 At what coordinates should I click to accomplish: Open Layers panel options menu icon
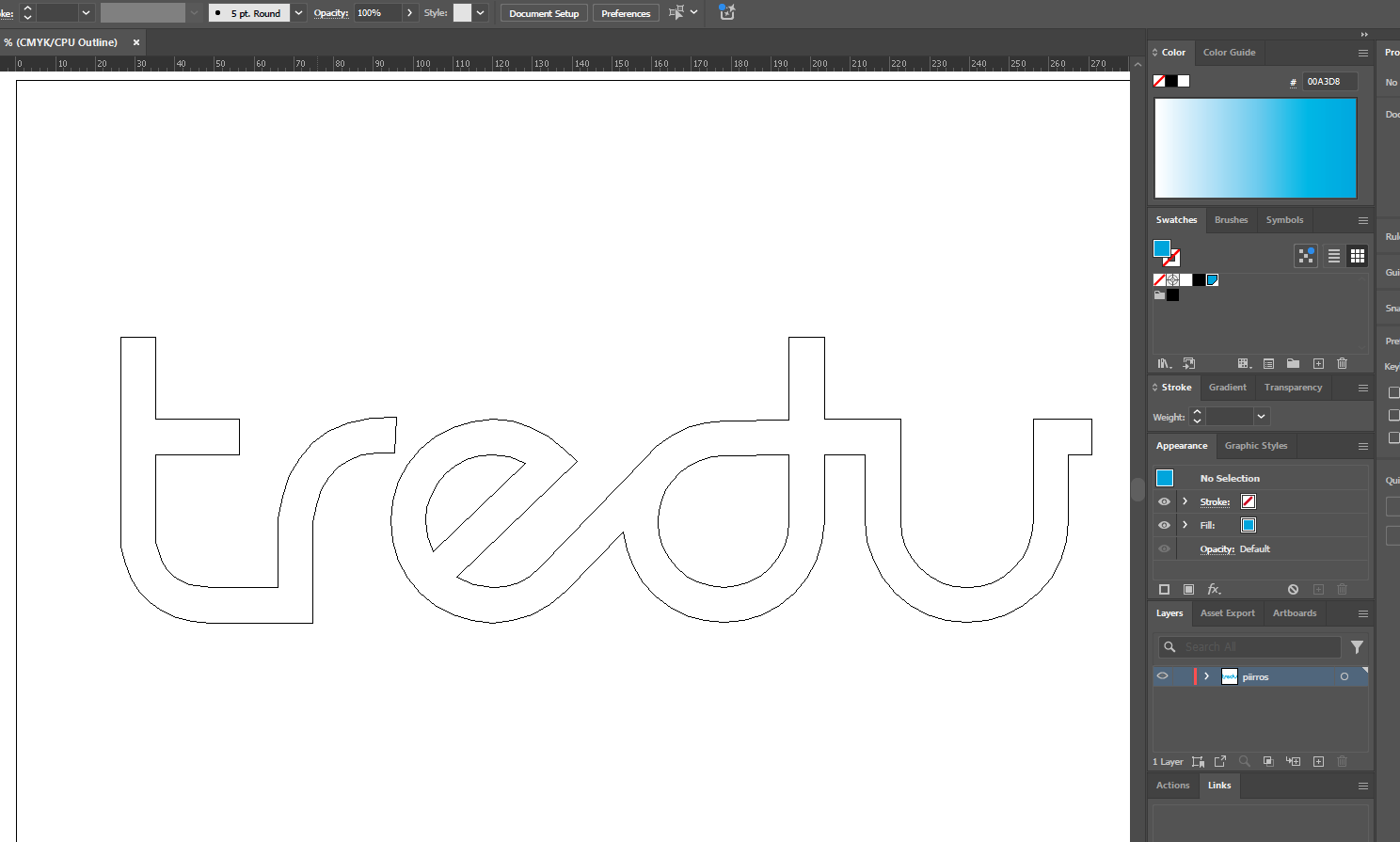1363,613
